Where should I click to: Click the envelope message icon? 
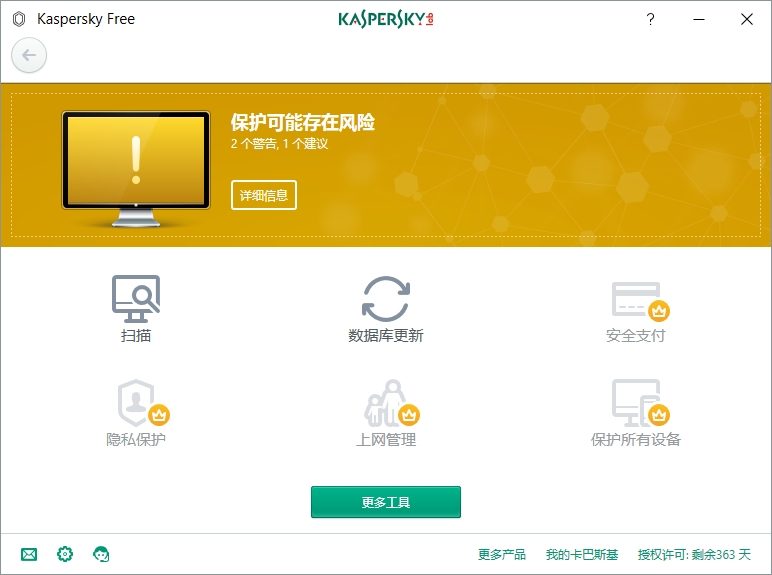tap(29, 554)
